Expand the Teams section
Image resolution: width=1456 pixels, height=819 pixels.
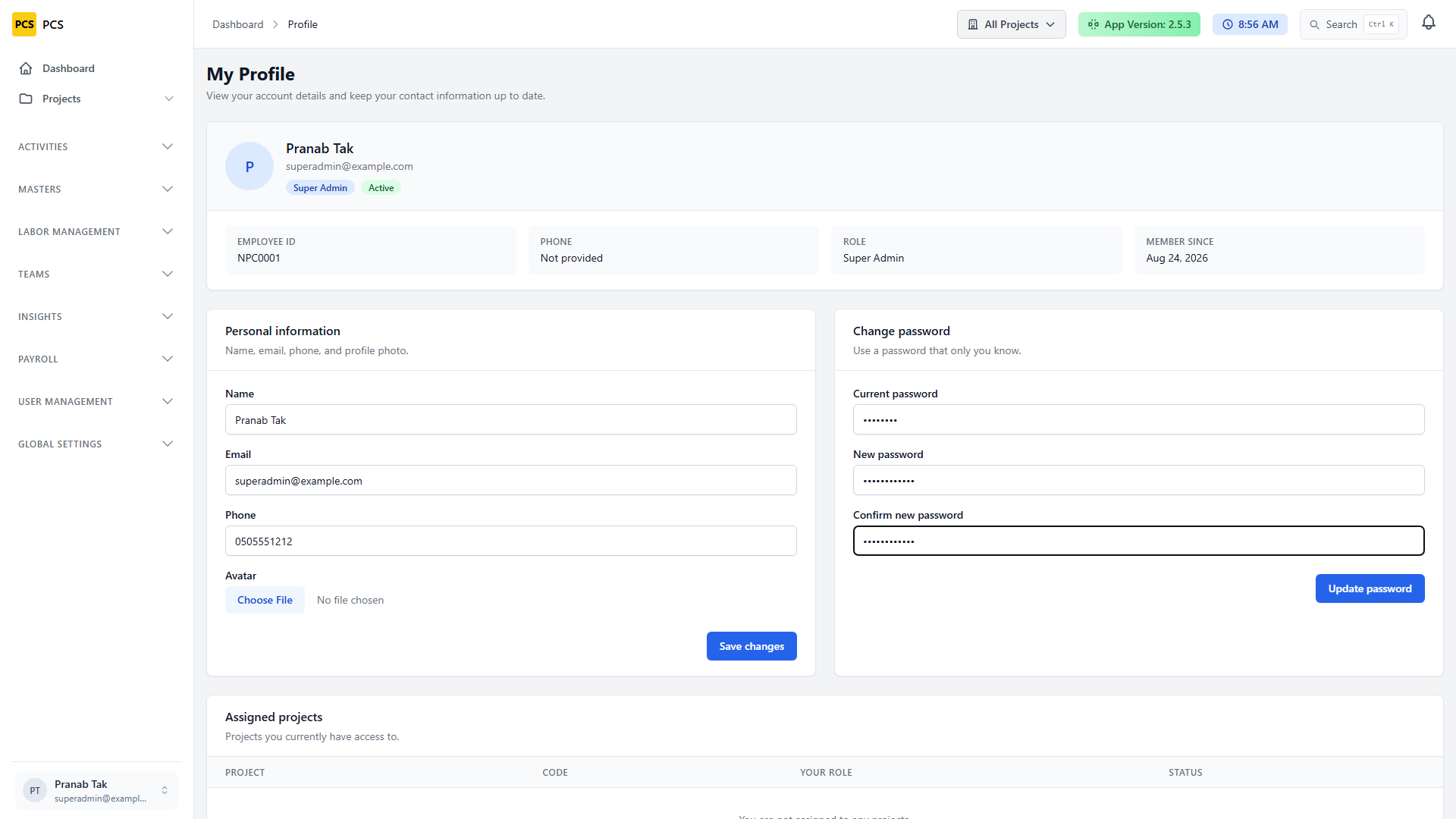pyautogui.click(x=96, y=274)
